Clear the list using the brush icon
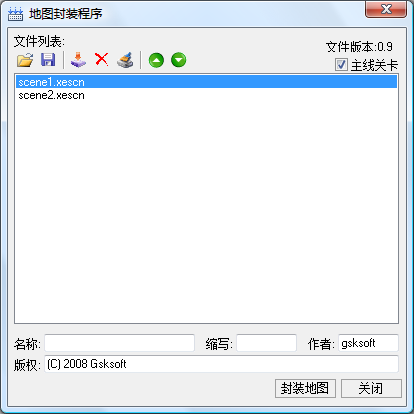The image size is (414, 414). coord(125,60)
